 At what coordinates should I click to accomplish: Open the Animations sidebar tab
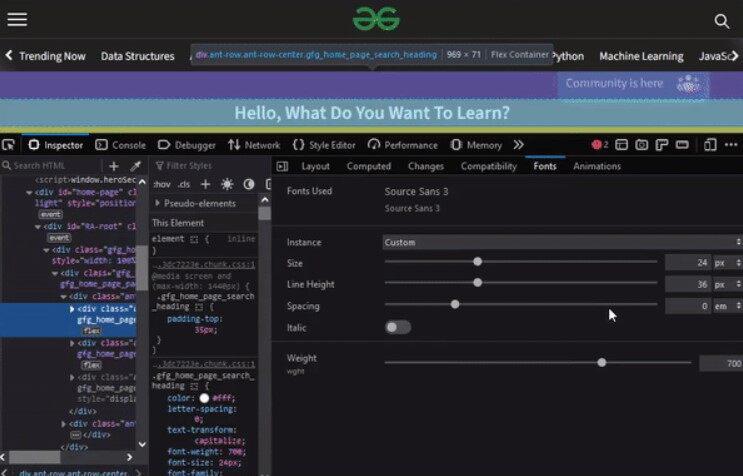[x=597, y=166]
